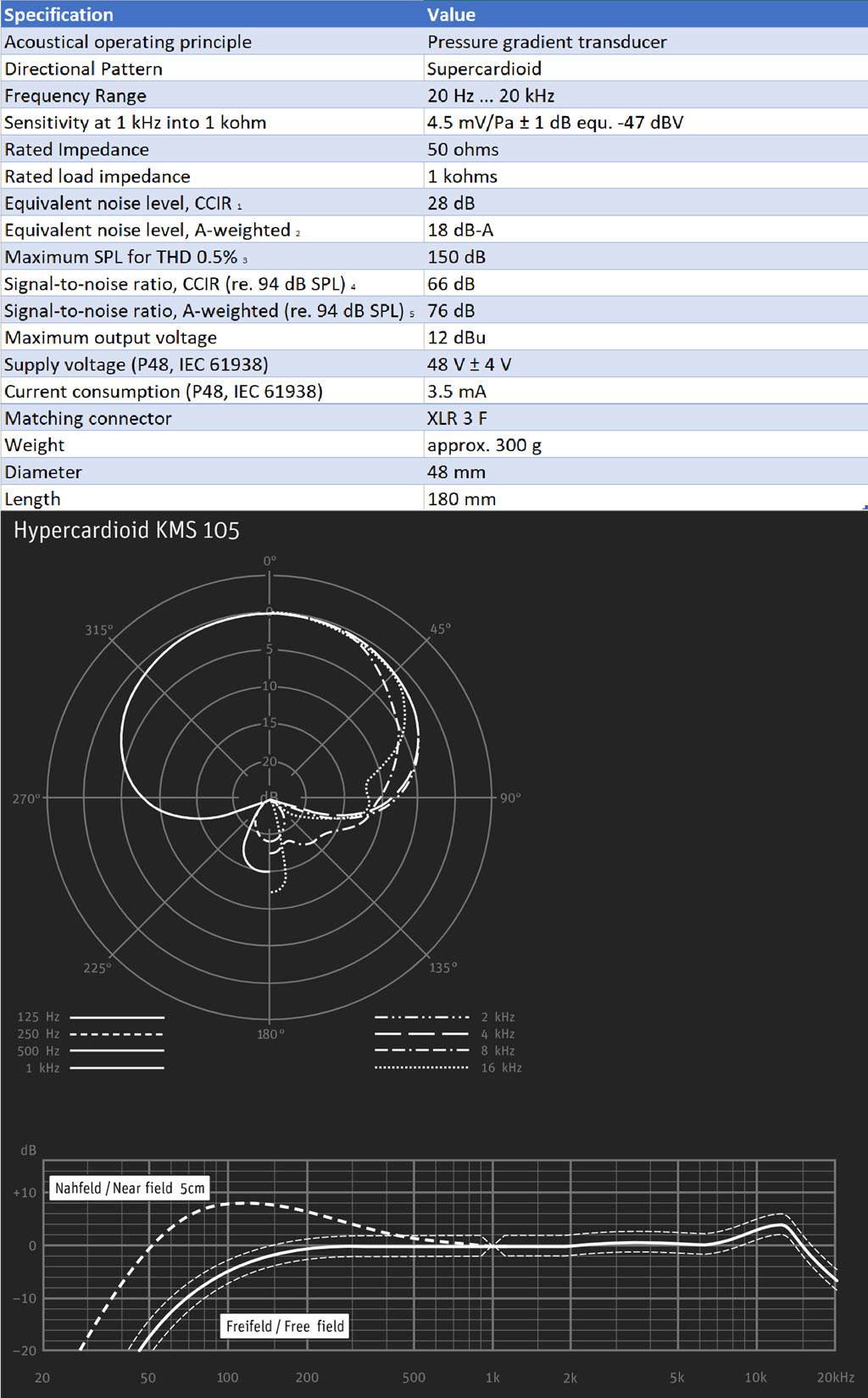Click the 16 kHz dotted line legend entry
This screenshot has width=868, height=1398.
(x=448, y=1068)
